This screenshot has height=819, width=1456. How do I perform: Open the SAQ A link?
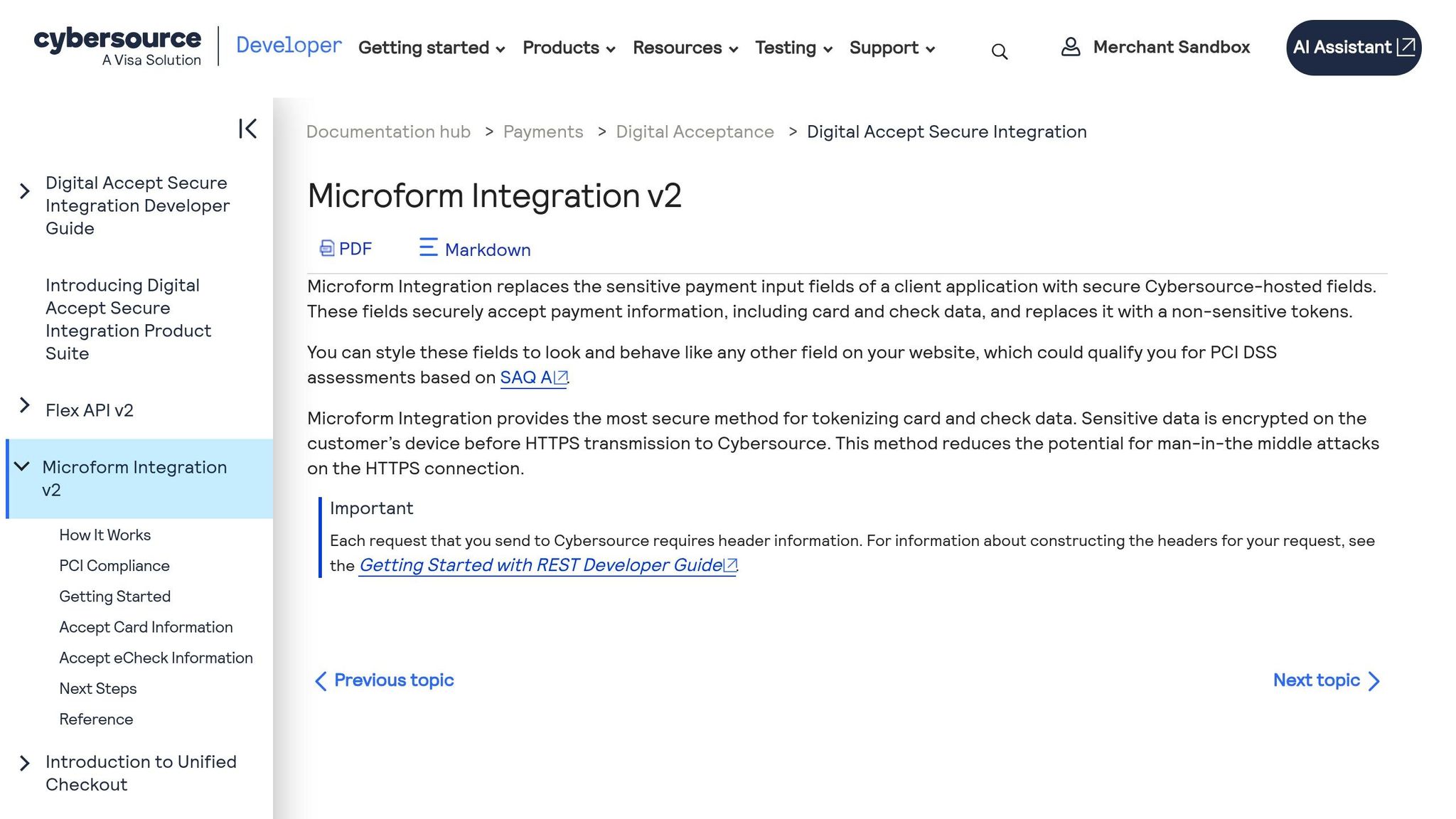pyautogui.click(x=534, y=378)
